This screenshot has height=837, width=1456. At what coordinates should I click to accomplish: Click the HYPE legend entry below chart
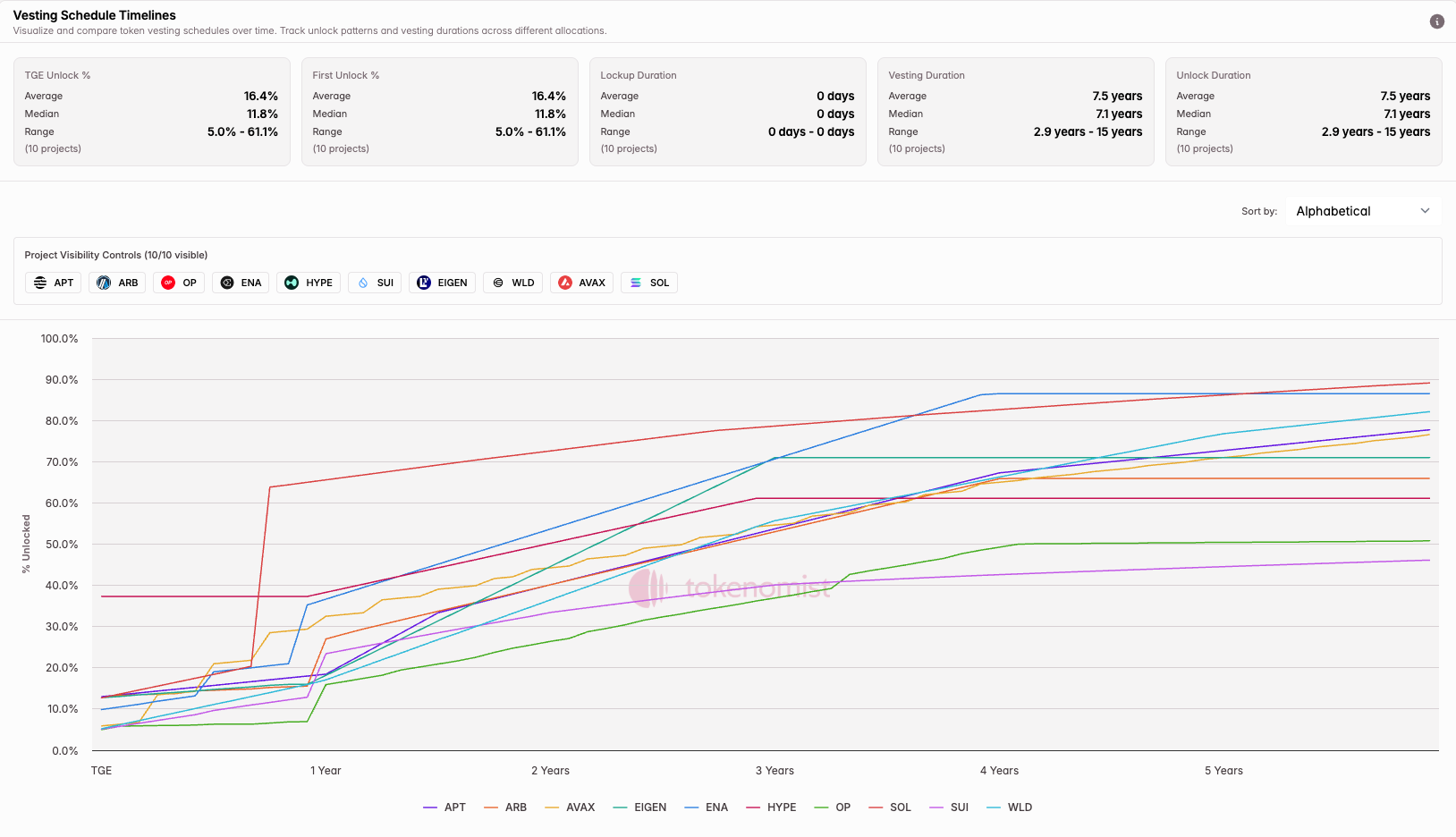(772, 807)
